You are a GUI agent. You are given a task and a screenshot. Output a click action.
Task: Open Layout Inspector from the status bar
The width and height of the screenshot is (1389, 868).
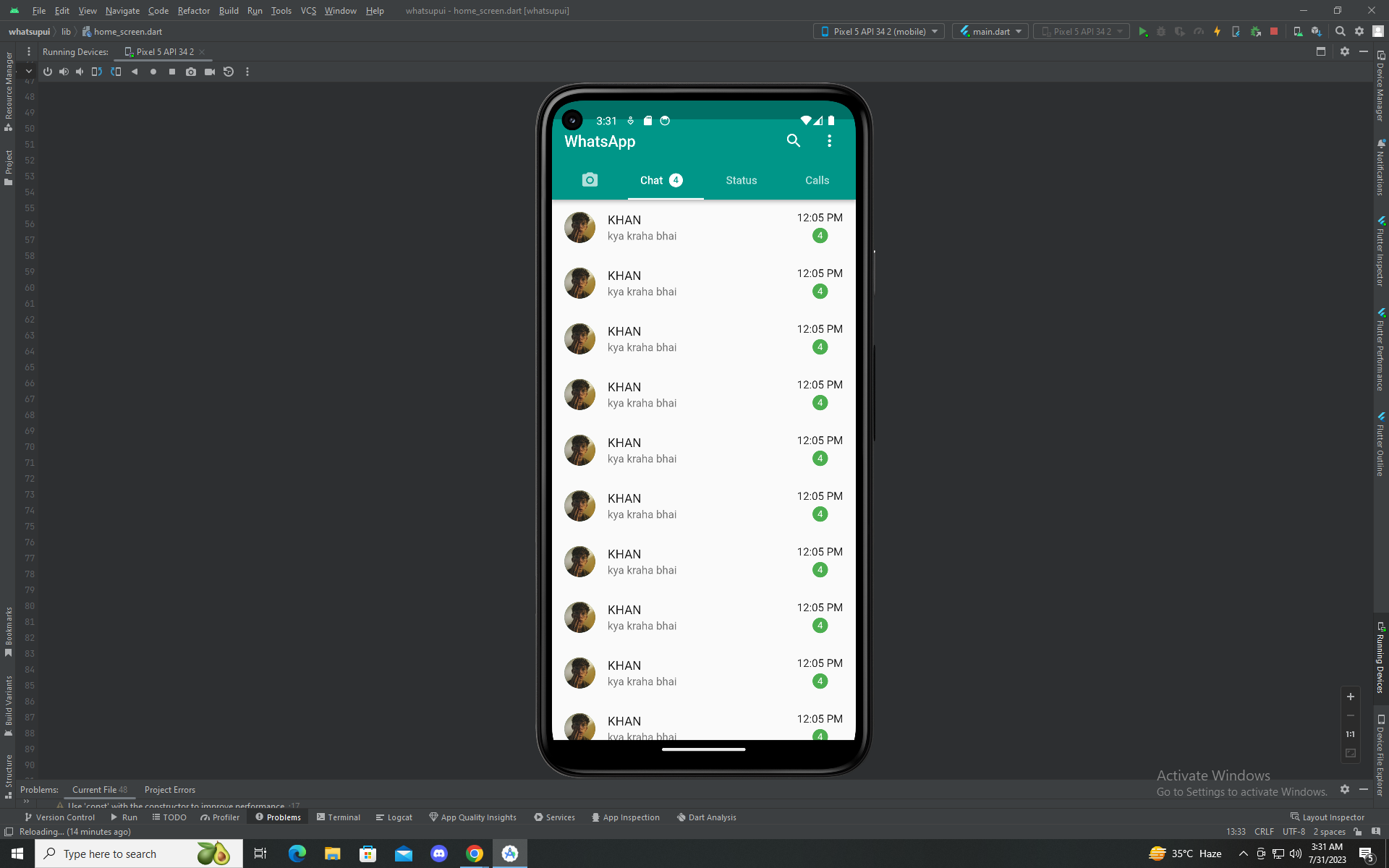(x=1332, y=817)
